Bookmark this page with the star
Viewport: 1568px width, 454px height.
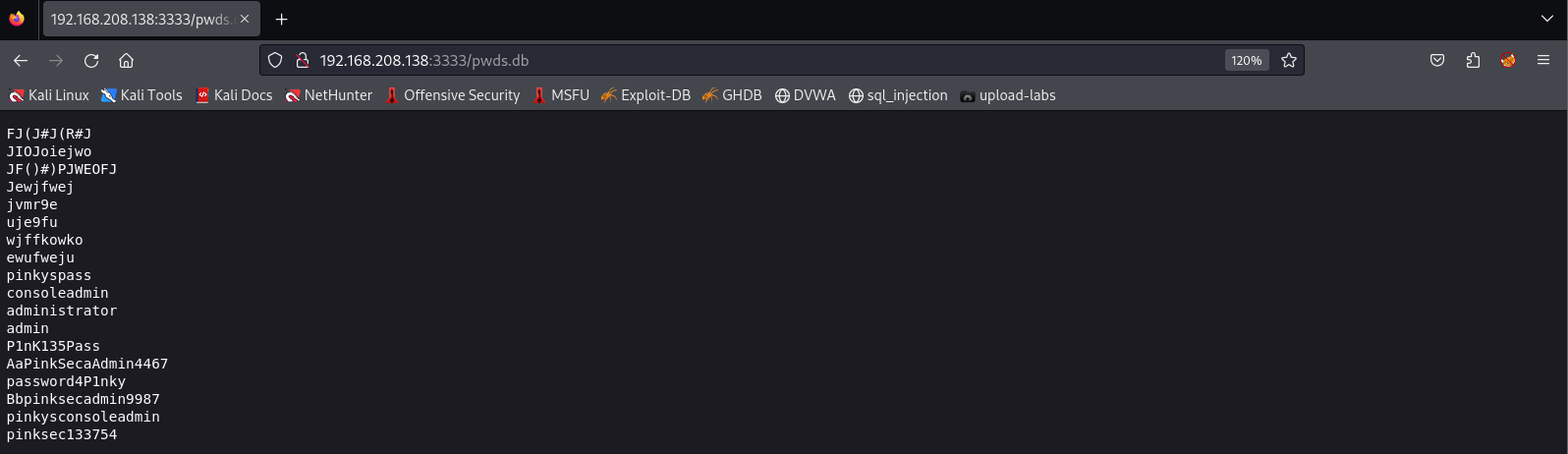[x=1289, y=61]
